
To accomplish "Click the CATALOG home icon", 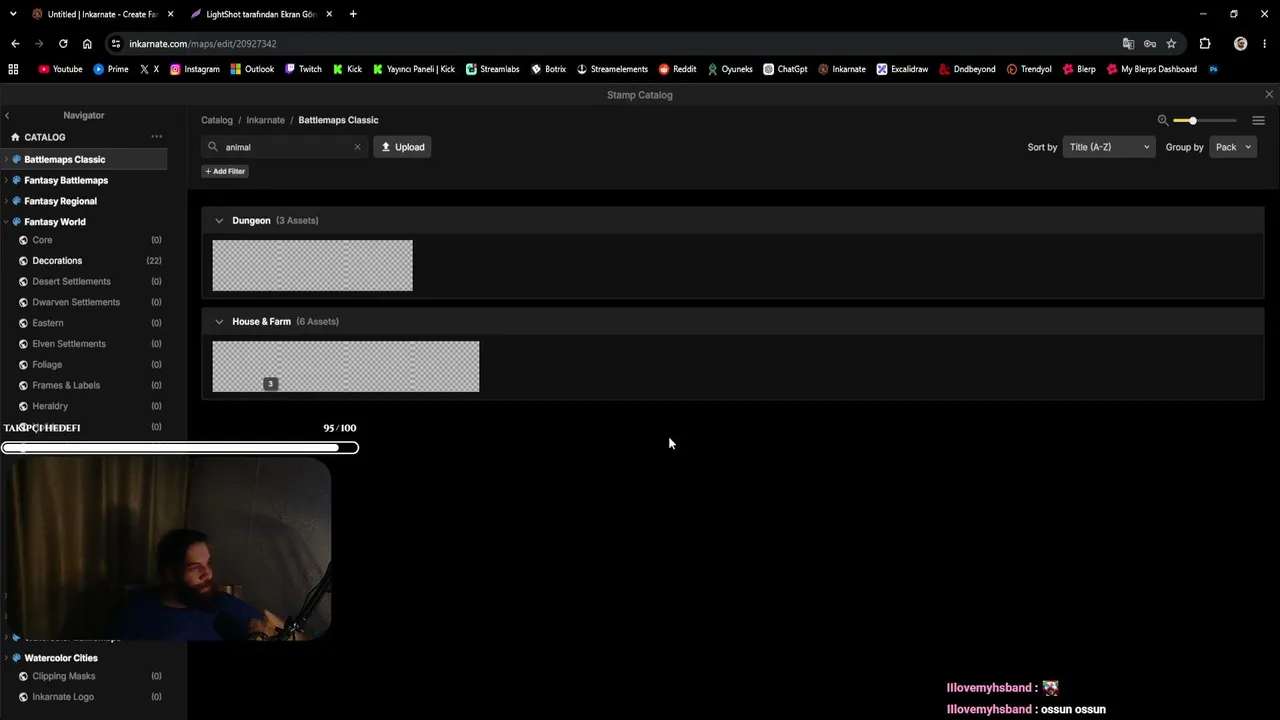I will tap(15, 137).
